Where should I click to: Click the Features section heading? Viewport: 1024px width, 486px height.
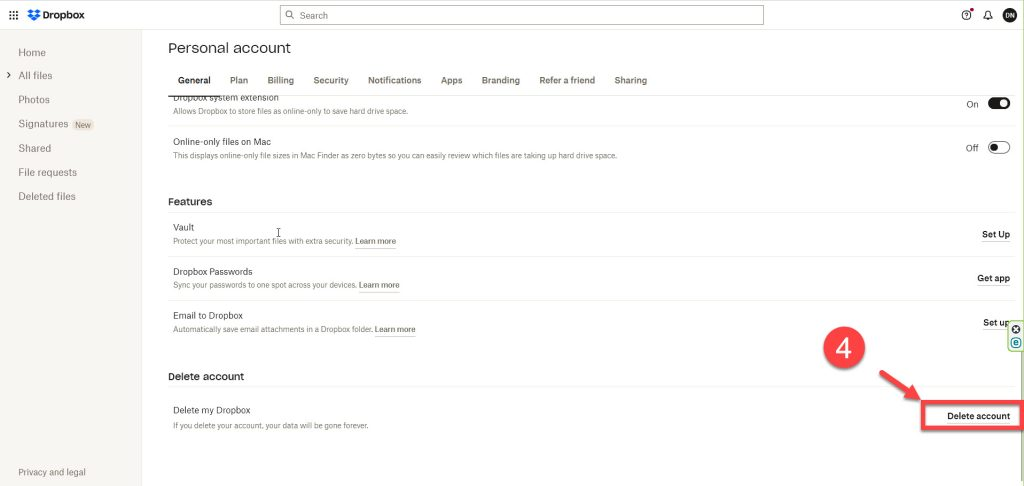click(x=190, y=202)
